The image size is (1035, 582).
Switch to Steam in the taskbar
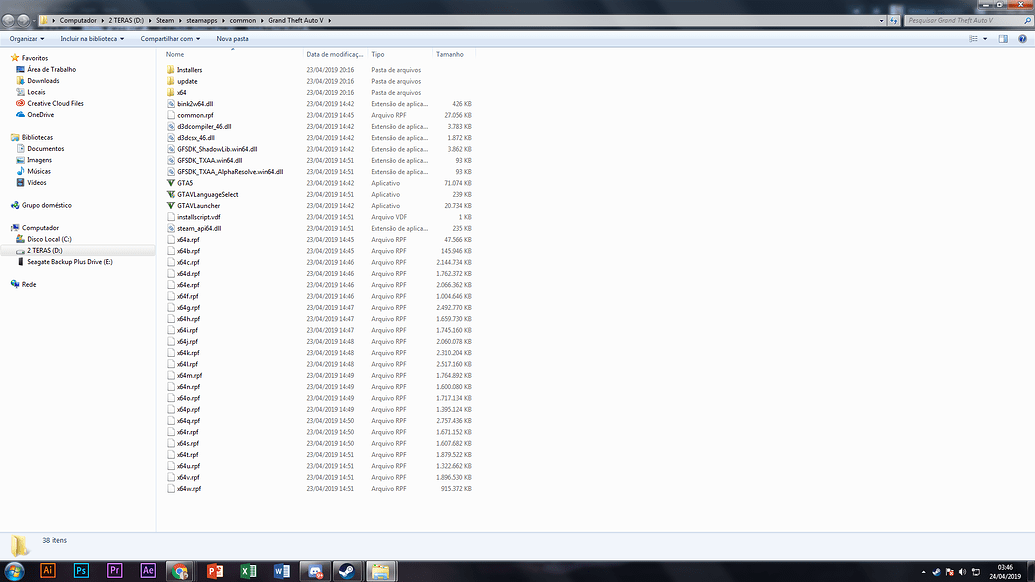click(347, 571)
